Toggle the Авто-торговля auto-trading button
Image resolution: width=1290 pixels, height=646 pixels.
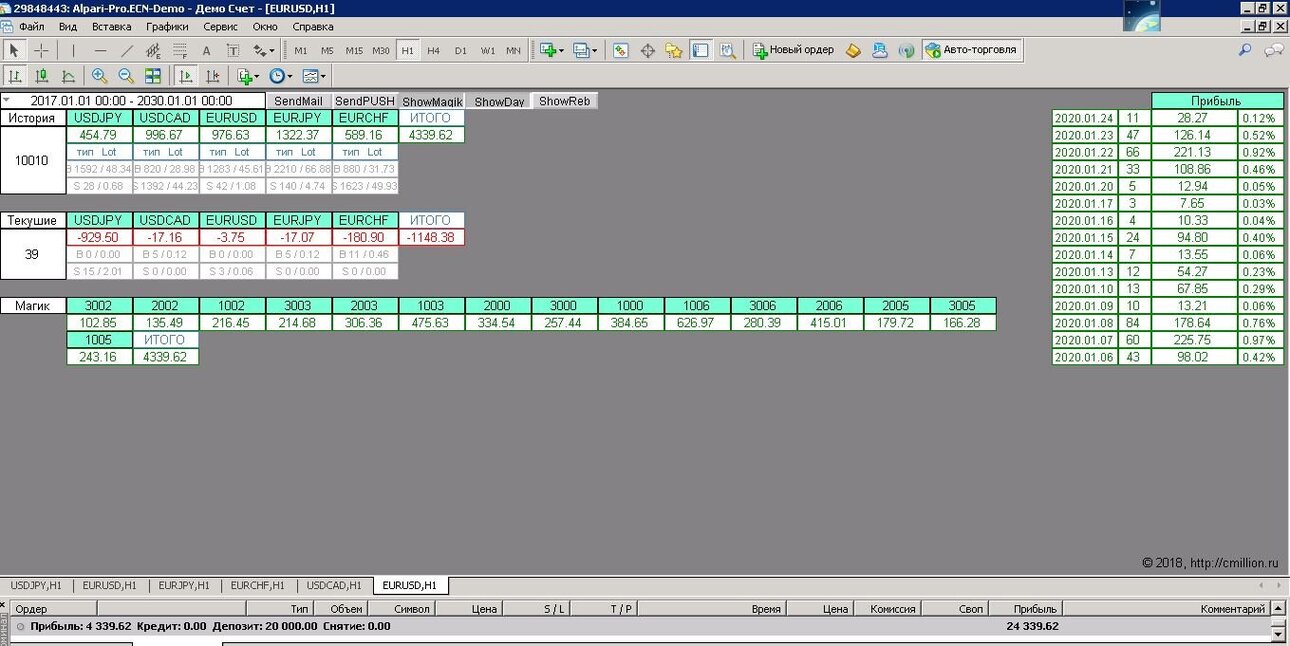[x=972, y=50]
